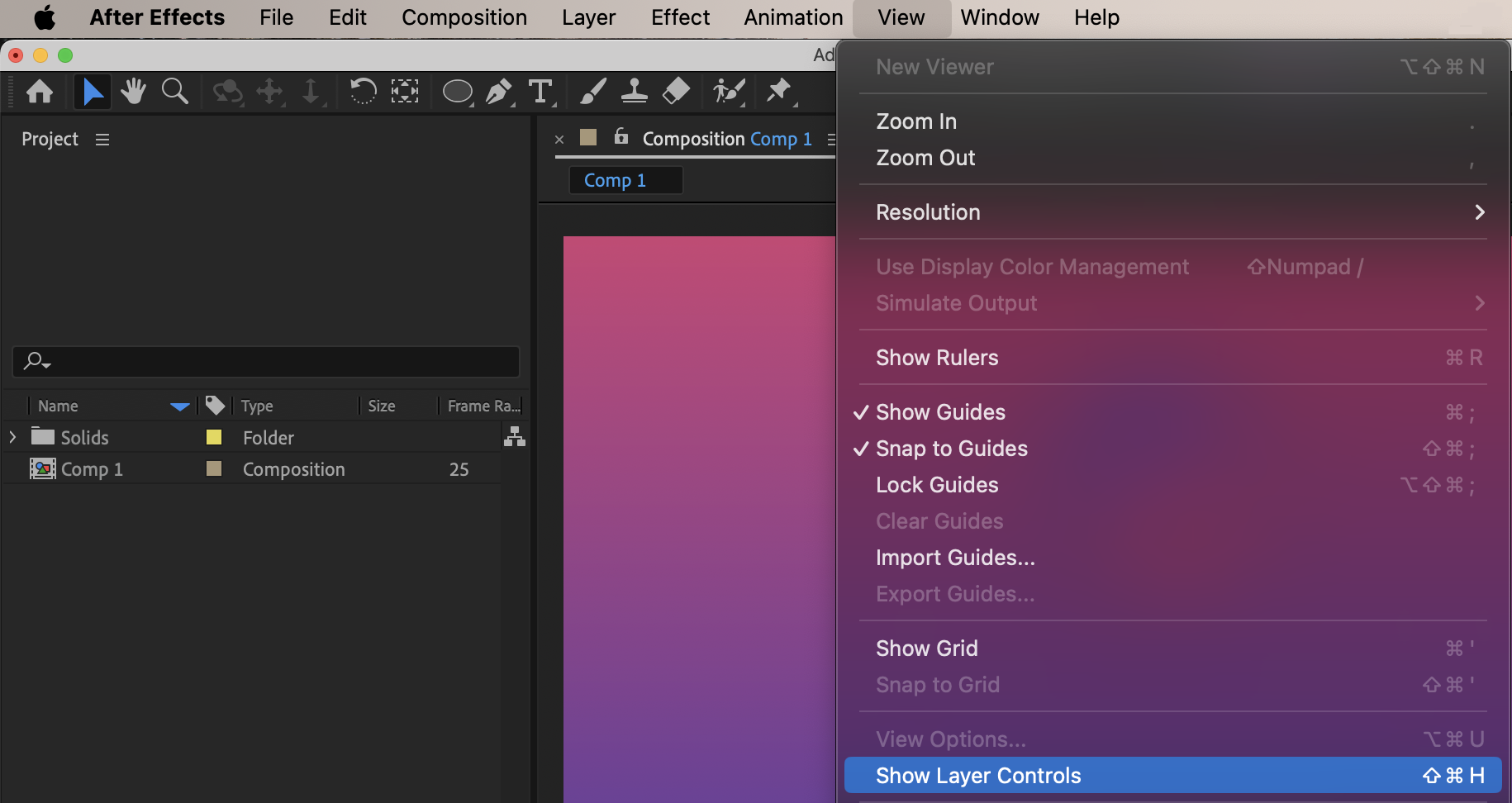
Task: Toggle the Composition panel lock icon
Action: click(x=621, y=137)
